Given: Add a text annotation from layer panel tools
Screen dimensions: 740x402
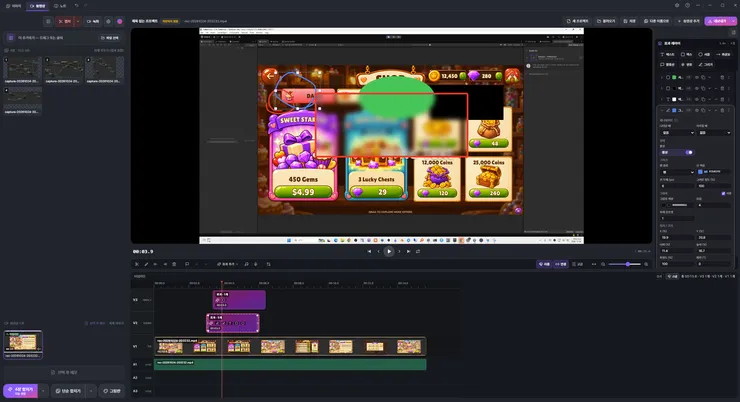Looking at the screenshot, I should click(x=667, y=55).
